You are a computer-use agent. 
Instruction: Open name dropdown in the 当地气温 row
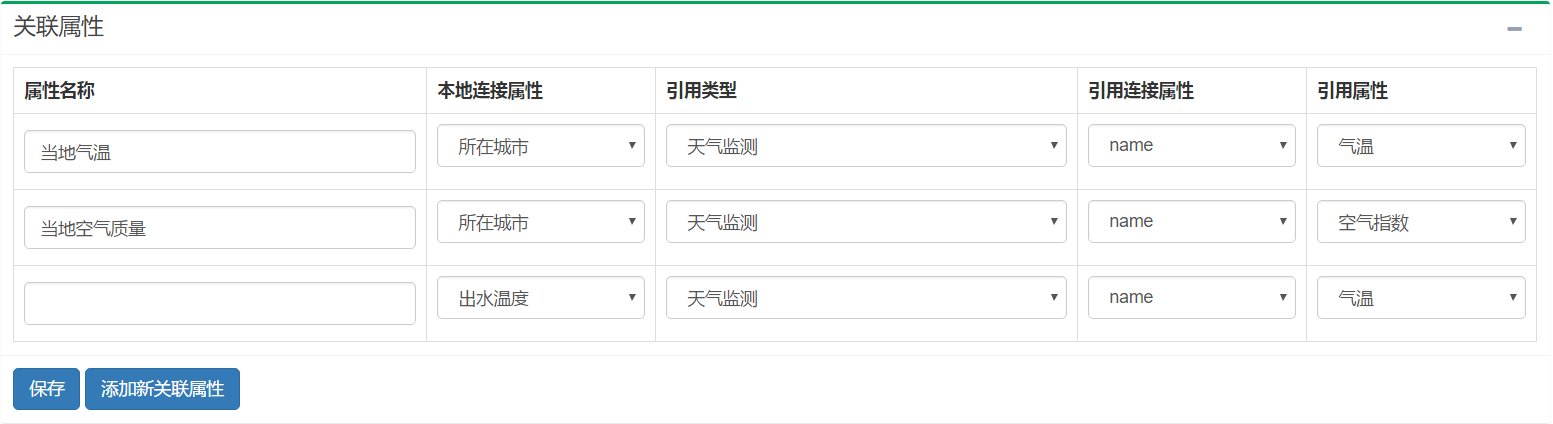pyautogui.click(x=1192, y=146)
